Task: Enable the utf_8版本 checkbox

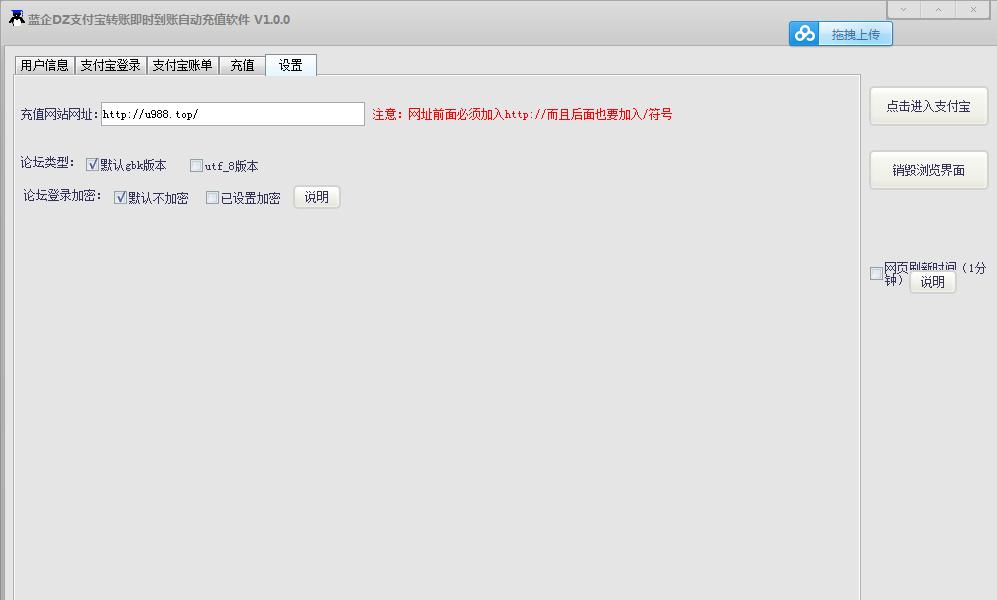Action: (x=196, y=166)
